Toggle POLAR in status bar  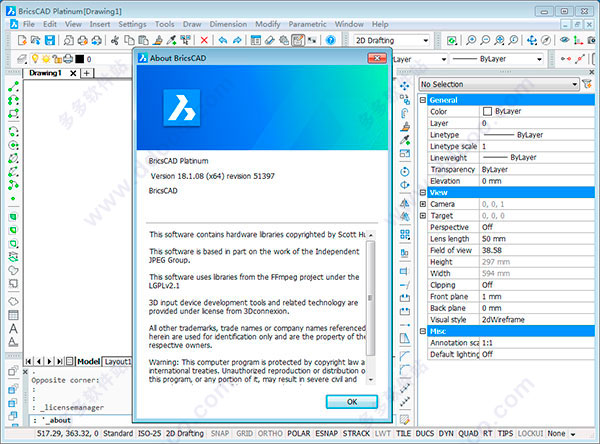tap(299, 433)
